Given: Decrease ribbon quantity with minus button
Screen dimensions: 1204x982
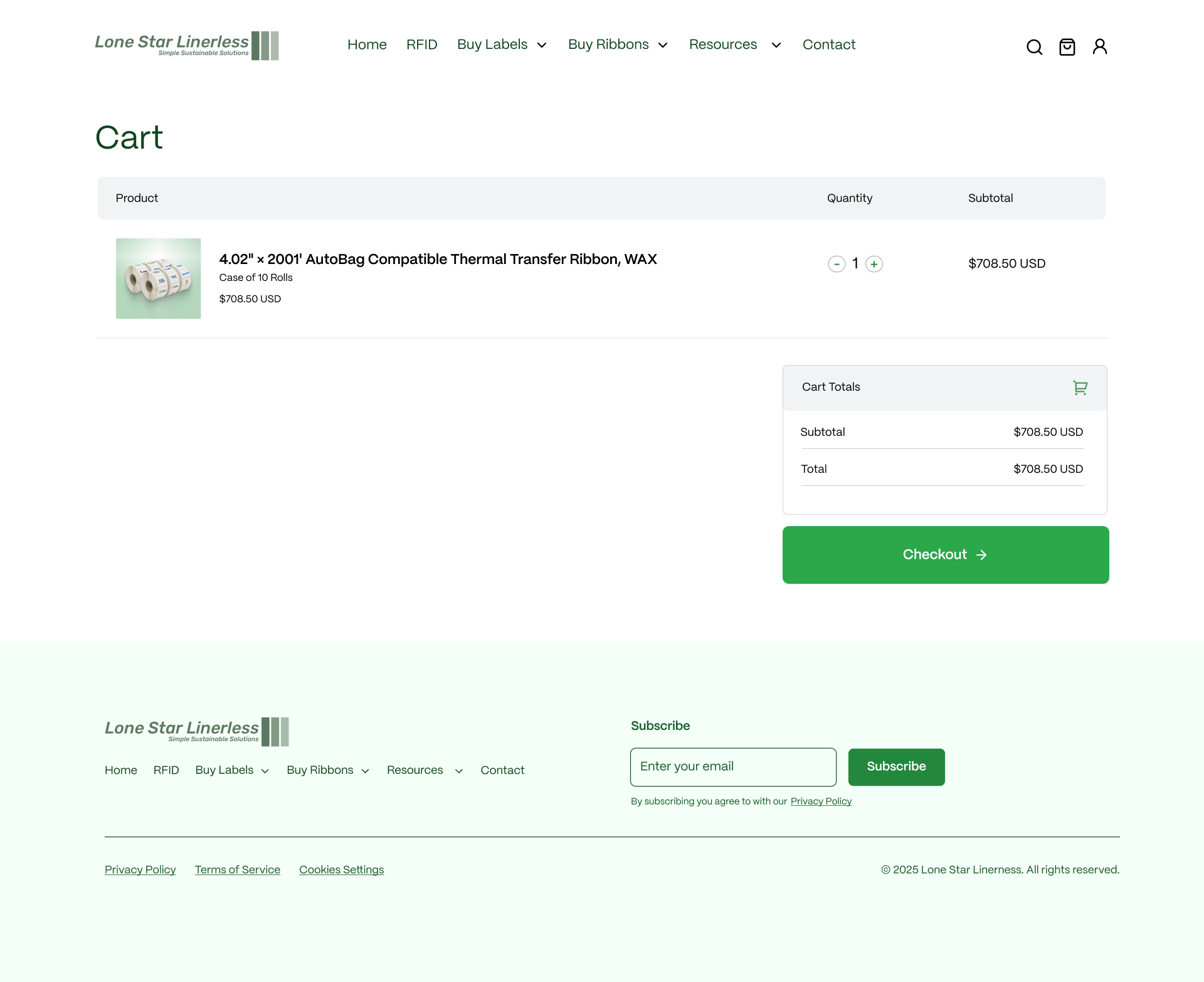Looking at the screenshot, I should coord(837,264).
